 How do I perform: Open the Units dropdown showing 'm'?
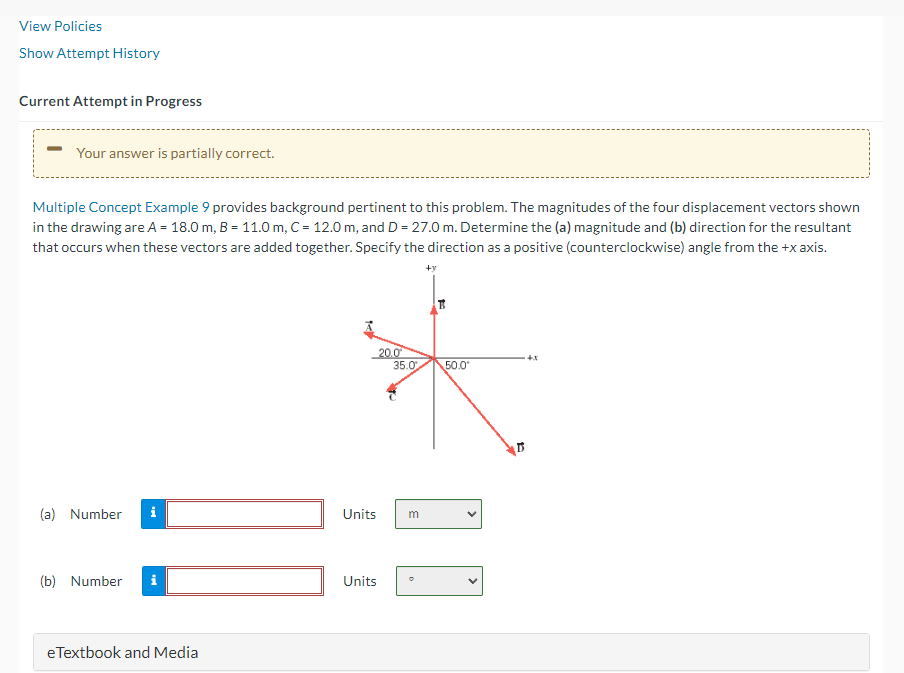[x=438, y=513]
